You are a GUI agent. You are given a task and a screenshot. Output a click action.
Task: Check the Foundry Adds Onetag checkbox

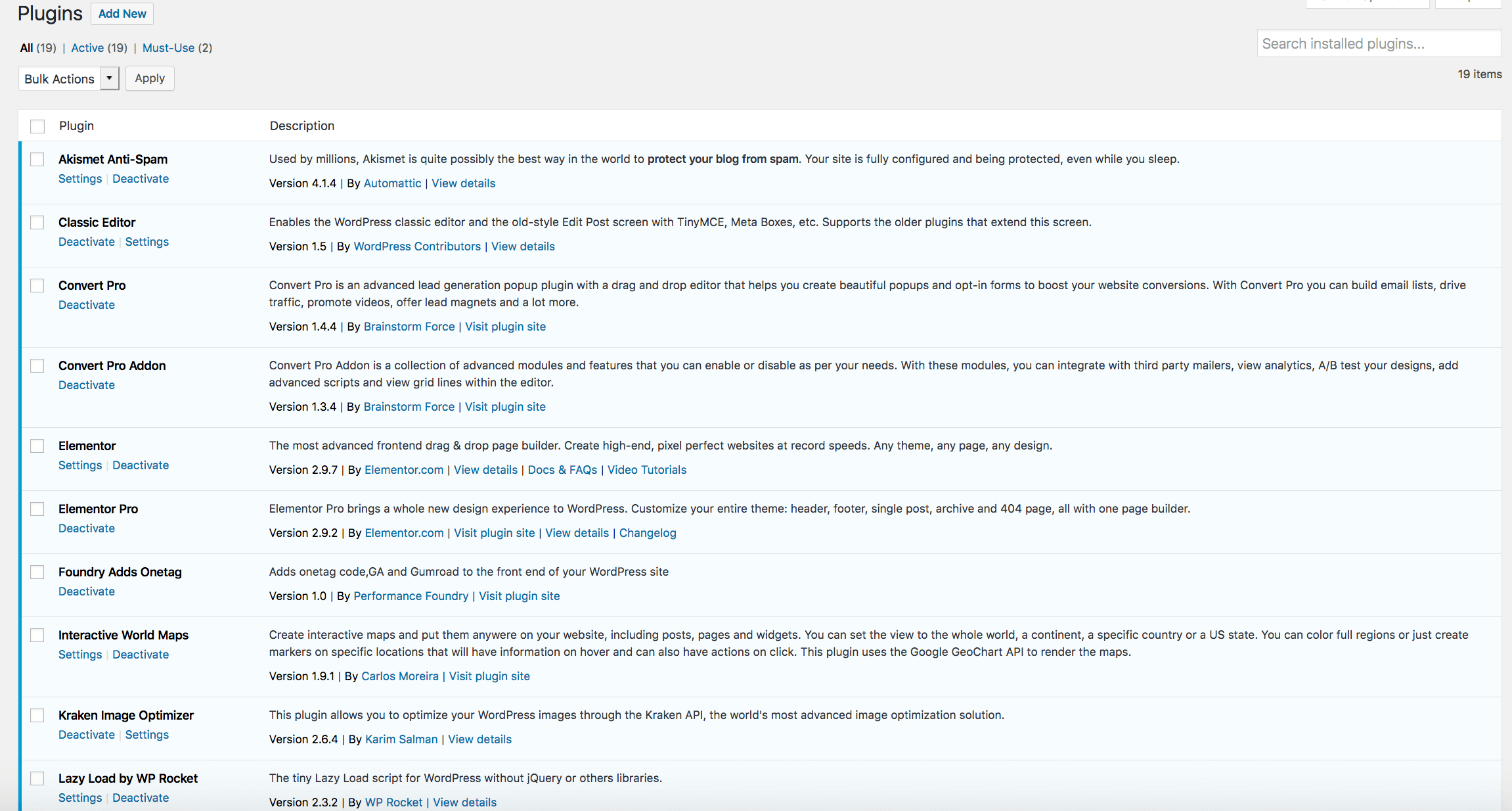pos(37,572)
